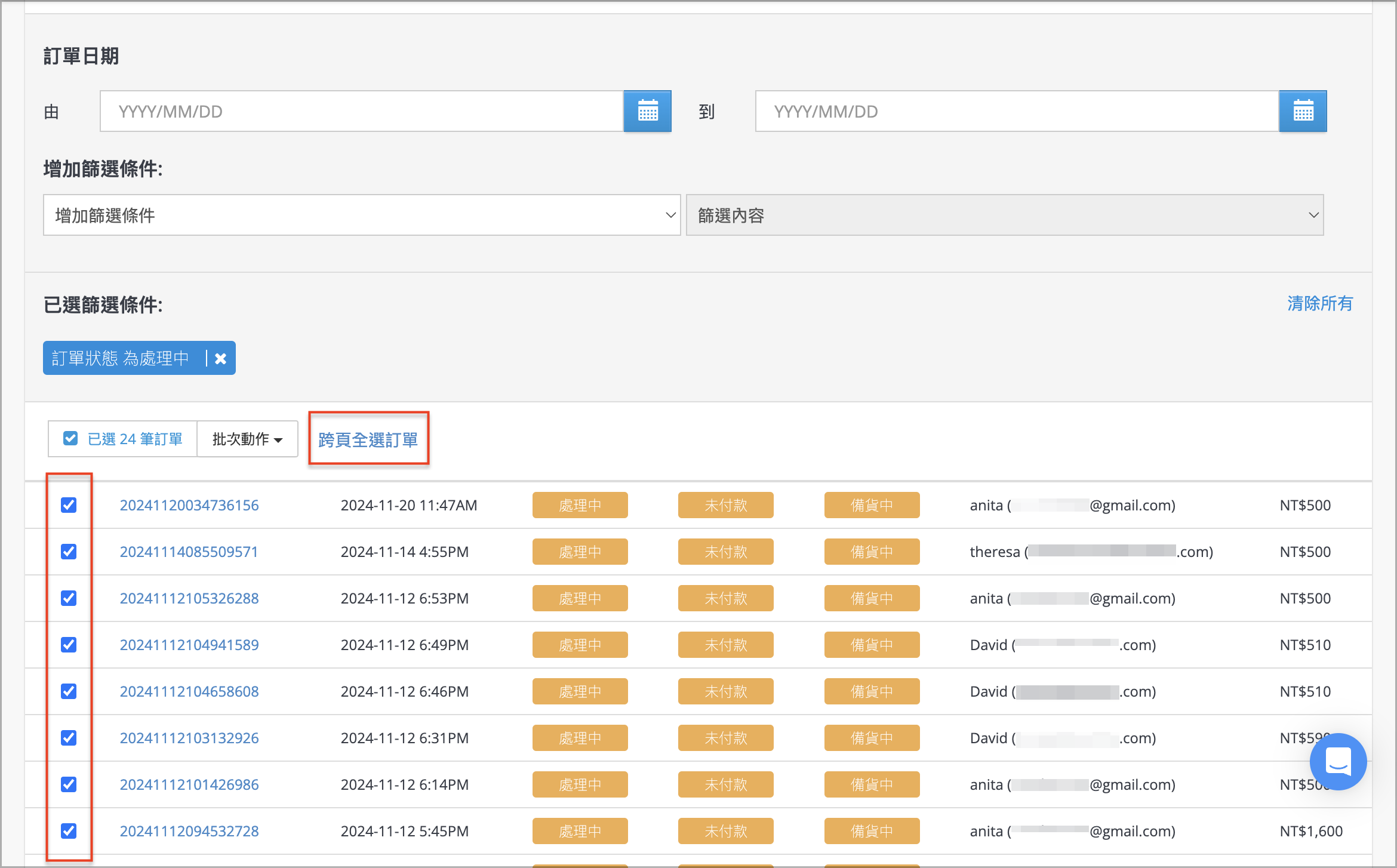Uncheck order 20241112103132926 checkbox
Image resolution: width=1397 pixels, height=868 pixels.
coord(69,738)
